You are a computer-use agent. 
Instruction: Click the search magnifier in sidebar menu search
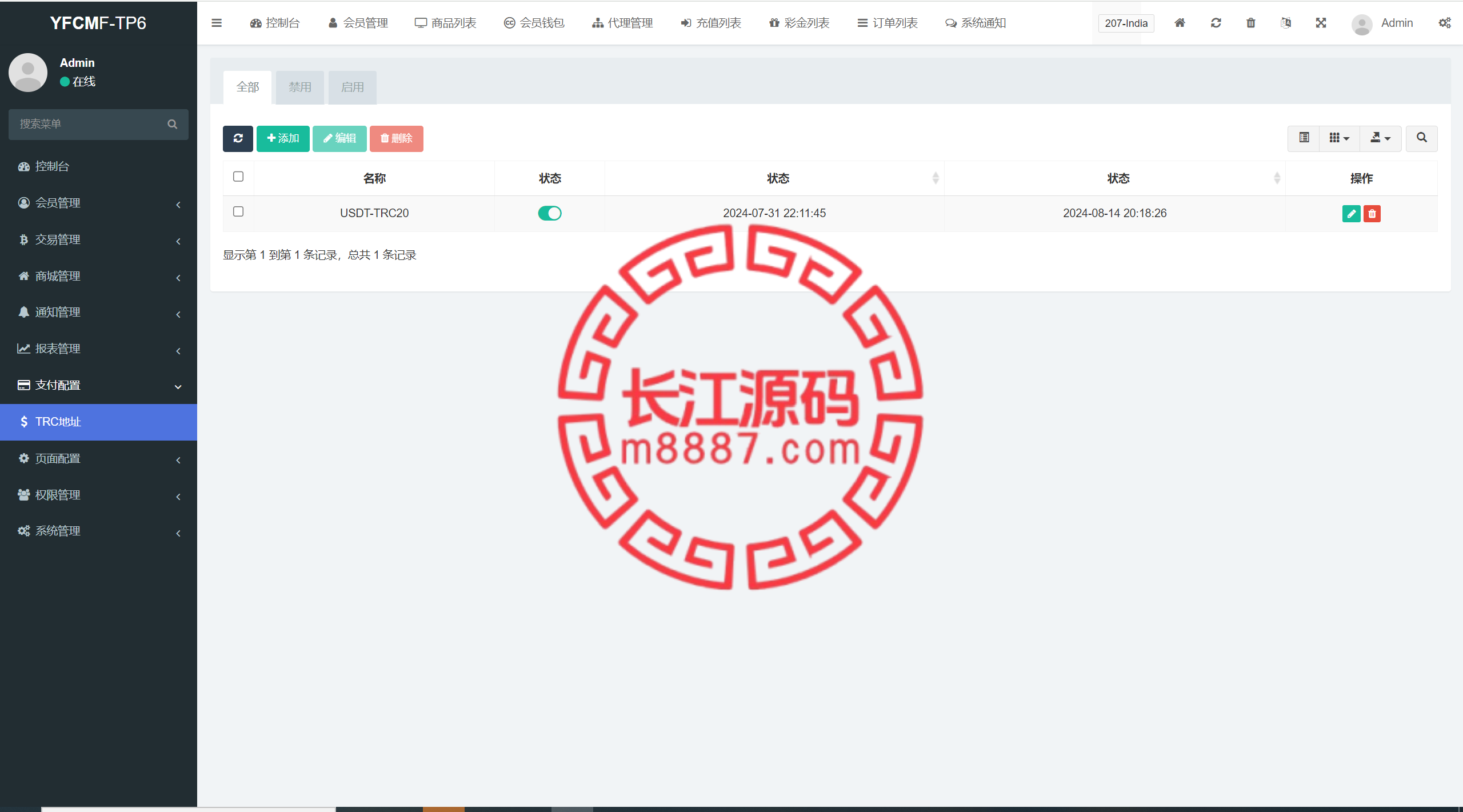point(172,124)
